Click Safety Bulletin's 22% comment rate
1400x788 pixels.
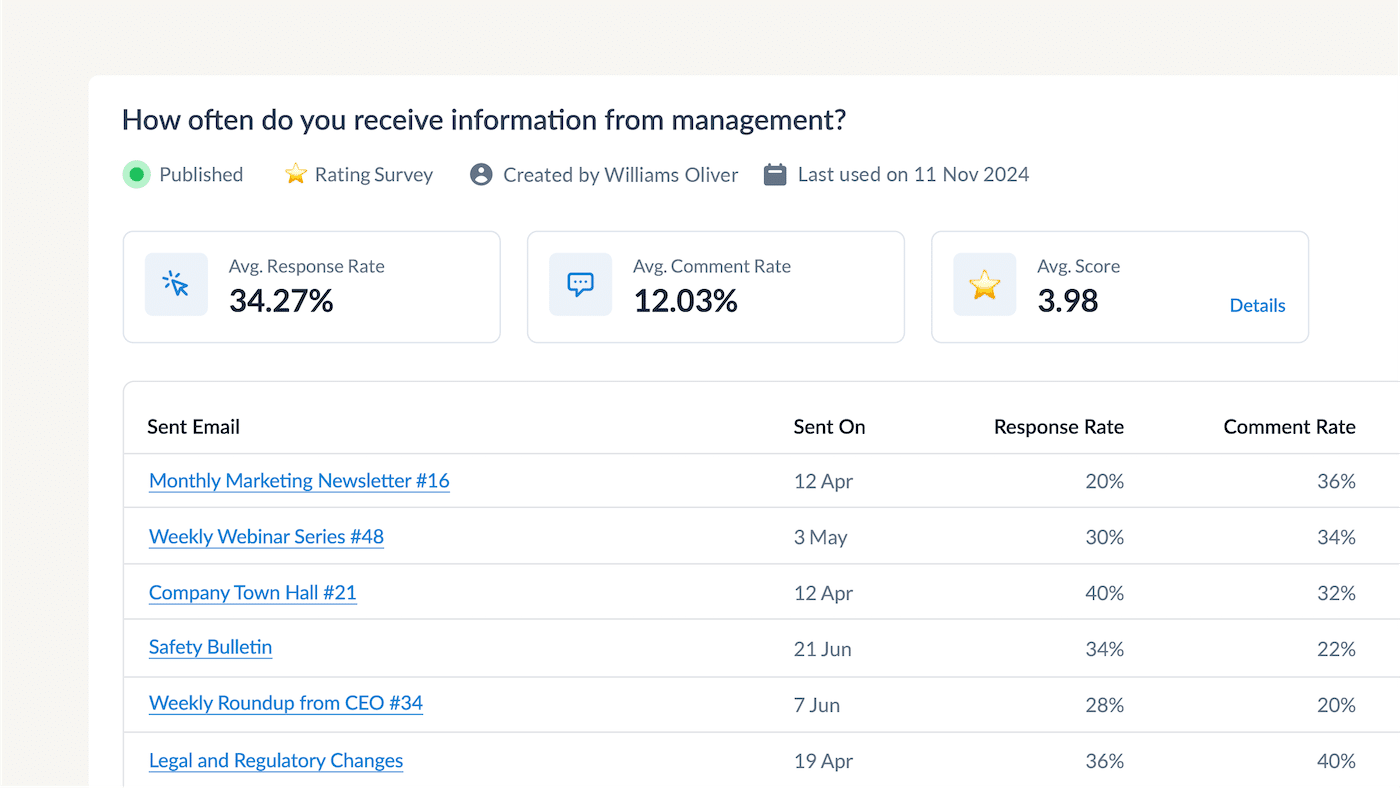point(1336,649)
